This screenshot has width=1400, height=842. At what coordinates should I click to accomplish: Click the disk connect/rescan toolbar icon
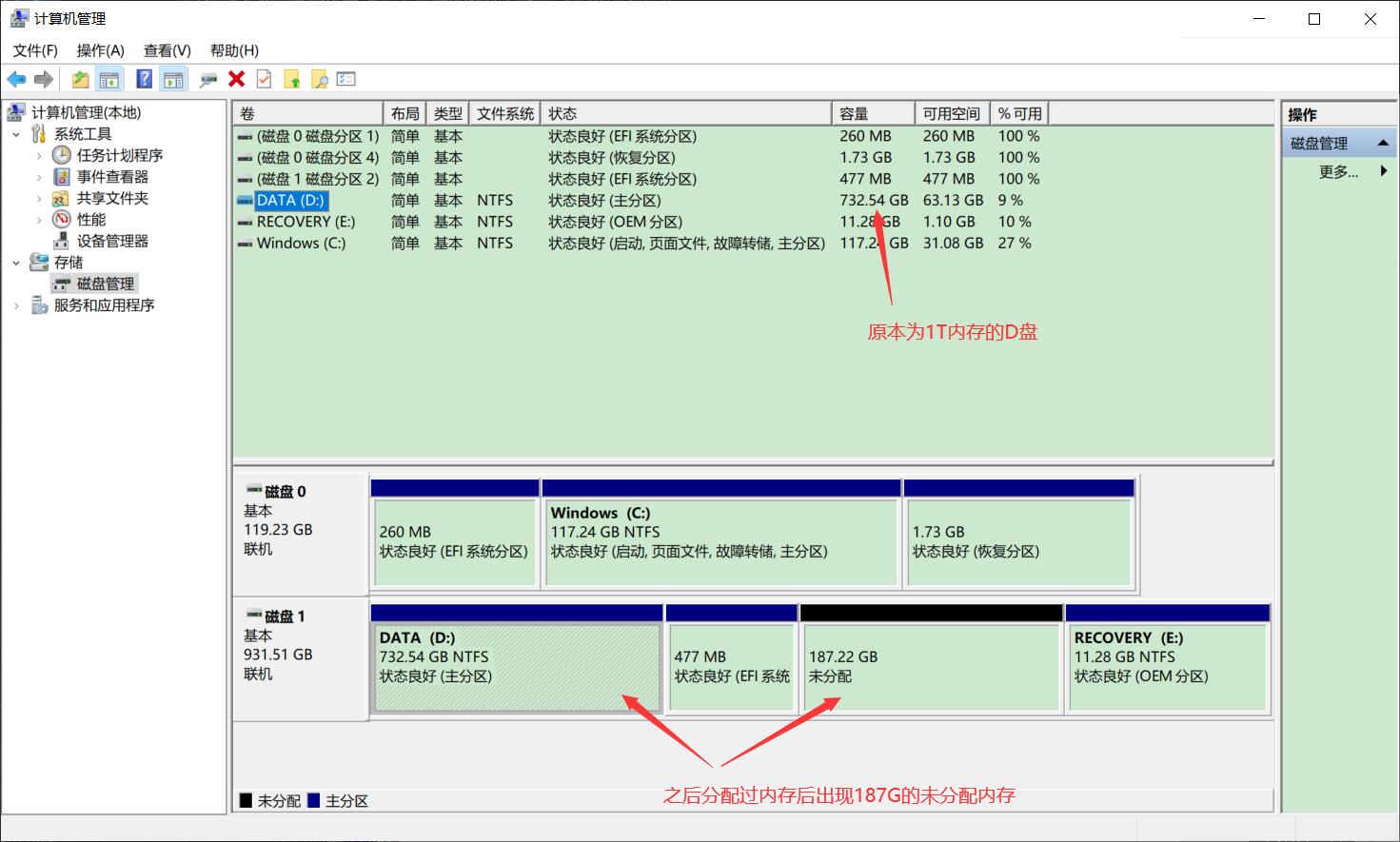coord(208,80)
